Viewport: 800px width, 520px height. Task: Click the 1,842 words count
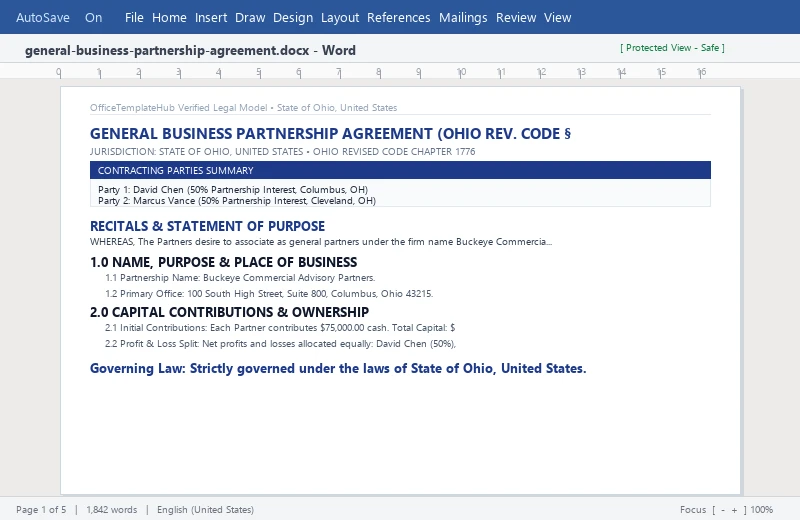click(x=112, y=509)
